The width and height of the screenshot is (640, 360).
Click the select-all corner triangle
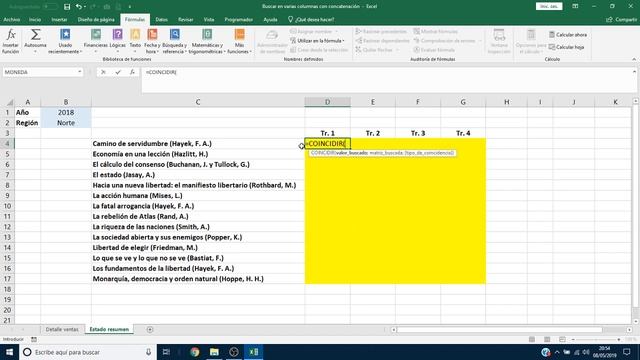9,102
